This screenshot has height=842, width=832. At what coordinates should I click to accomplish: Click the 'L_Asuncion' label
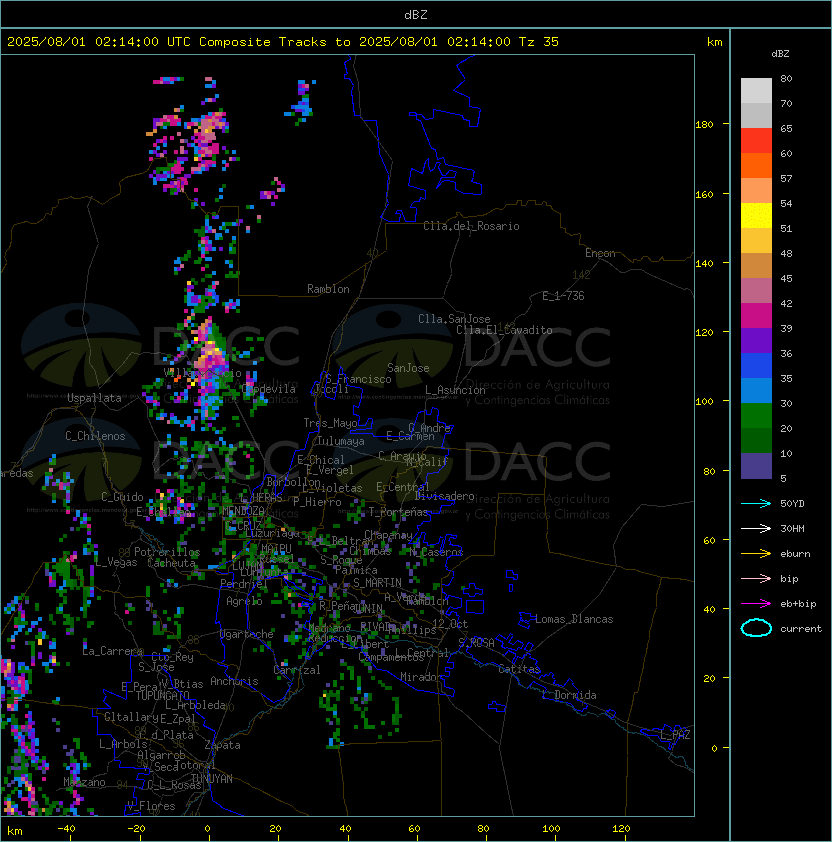(x=455, y=390)
